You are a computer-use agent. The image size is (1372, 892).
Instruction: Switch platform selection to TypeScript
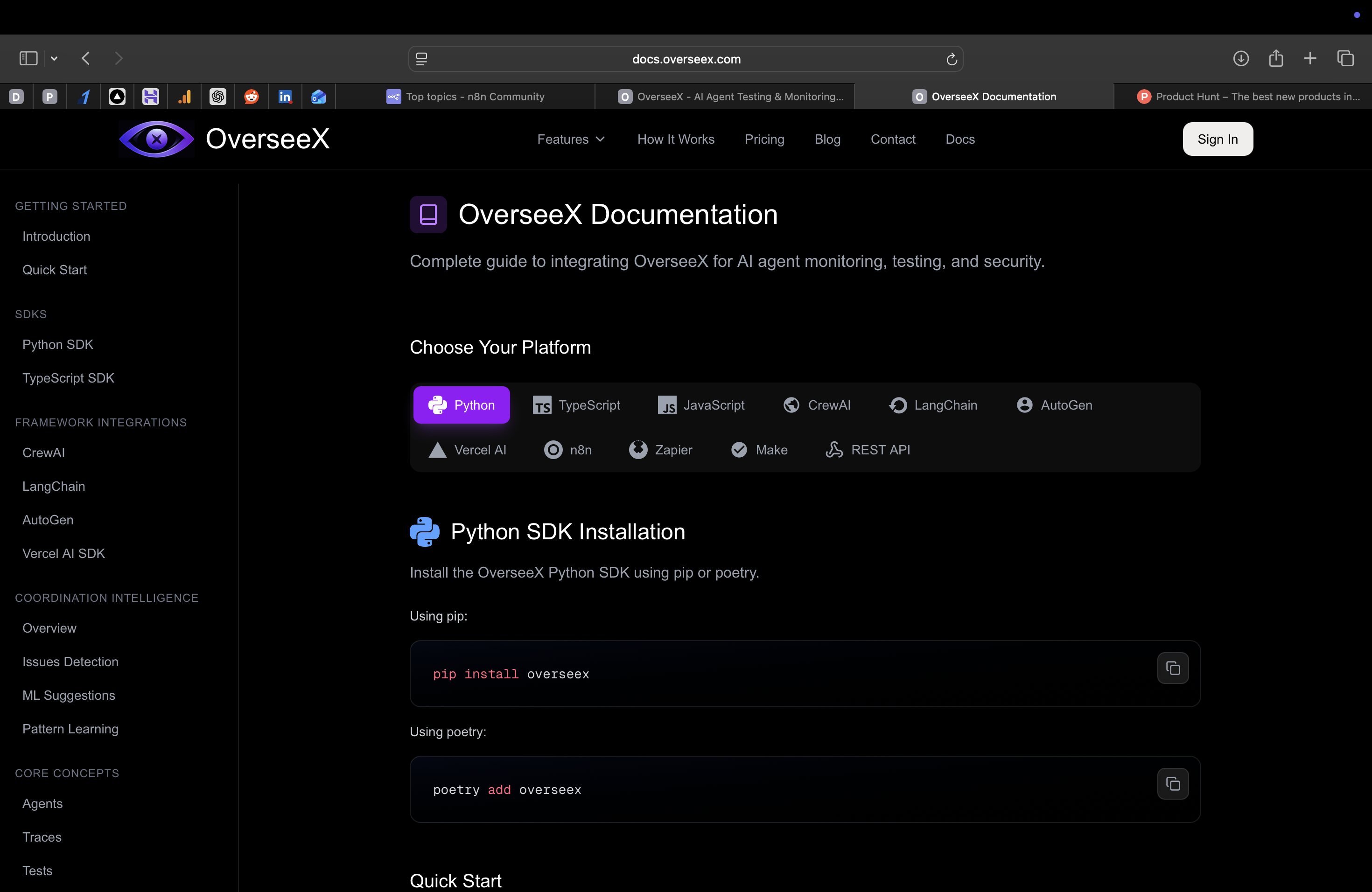coord(576,404)
